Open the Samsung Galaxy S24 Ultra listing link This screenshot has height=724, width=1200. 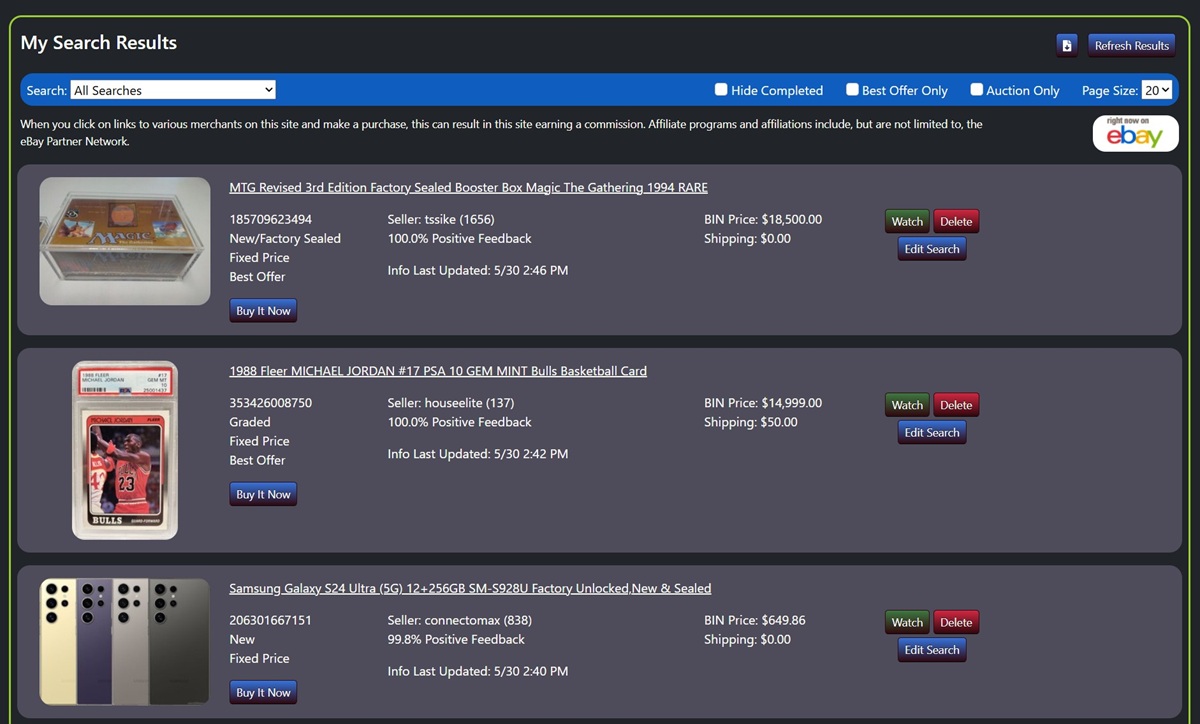pos(470,588)
